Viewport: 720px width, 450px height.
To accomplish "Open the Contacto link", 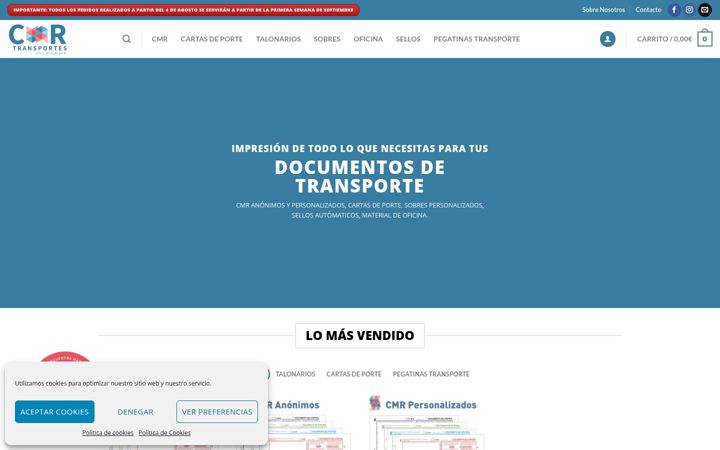I will click(648, 10).
